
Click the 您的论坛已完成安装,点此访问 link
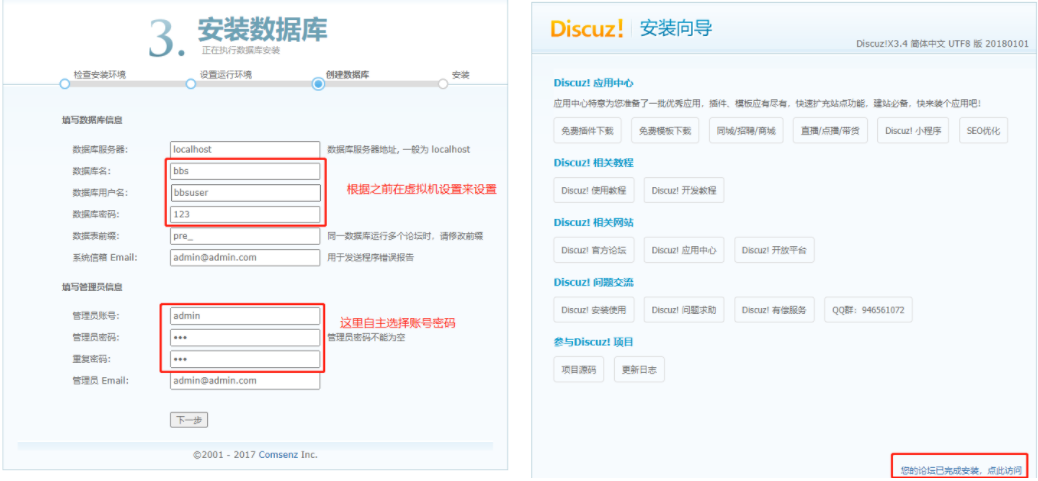[961, 470]
